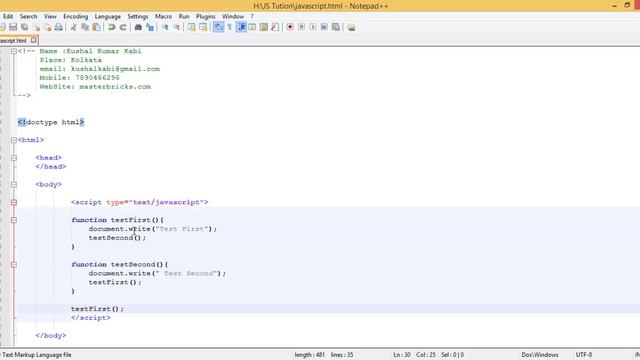Open the Encoding menu

tap(76, 16)
